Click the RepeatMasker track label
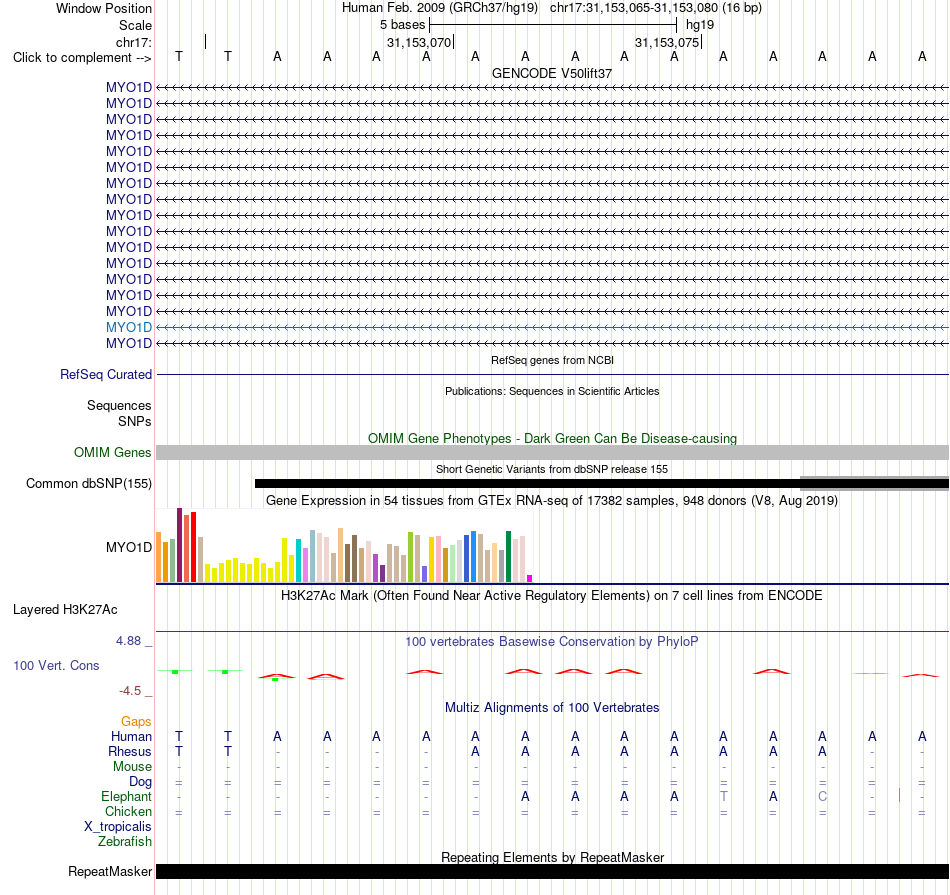This screenshot has width=950, height=895. [110, 871]
